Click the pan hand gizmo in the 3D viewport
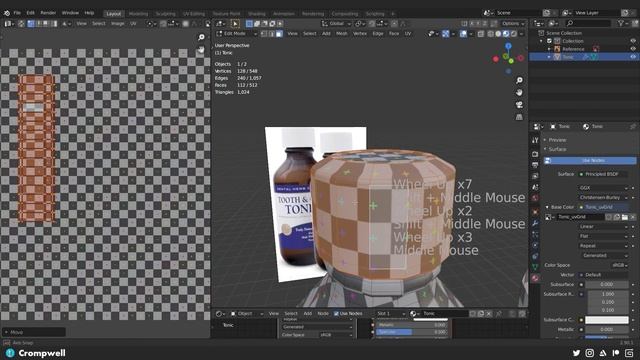The height and width of the screenshot is (360, 640). coord(519,93)
